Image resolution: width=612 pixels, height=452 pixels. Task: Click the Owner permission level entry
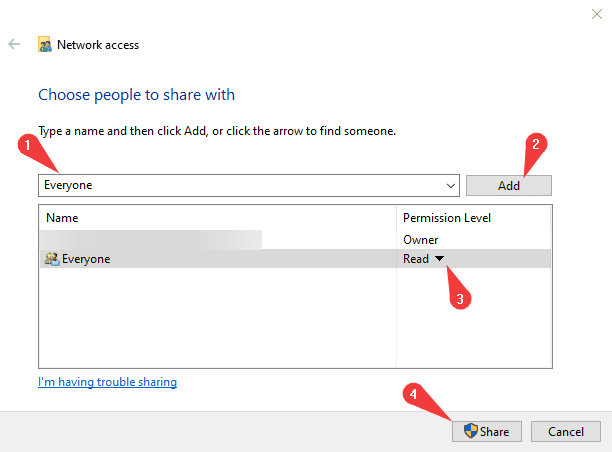420,240
